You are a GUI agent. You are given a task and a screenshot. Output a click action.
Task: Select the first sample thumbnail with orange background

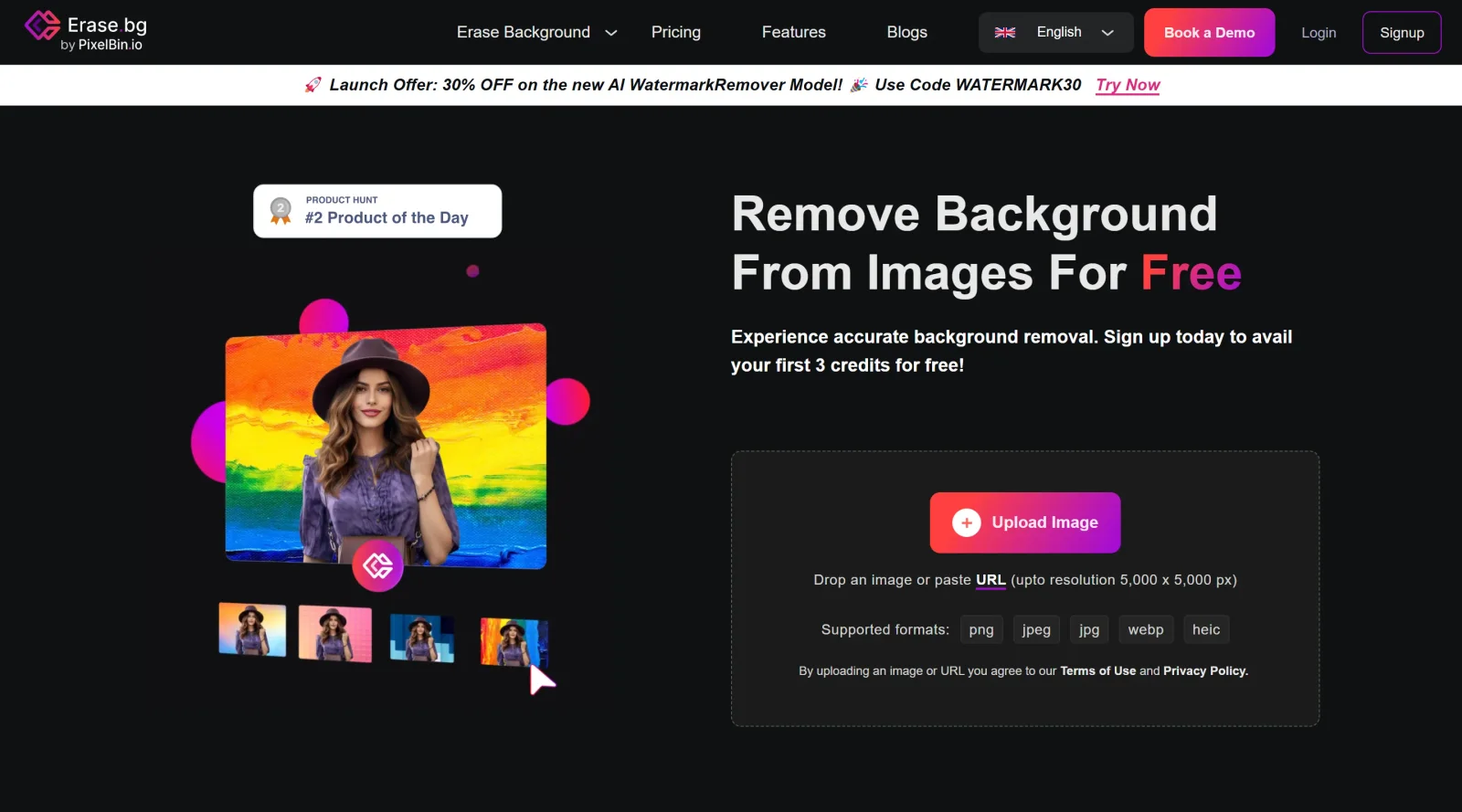(x=252, y=629)
